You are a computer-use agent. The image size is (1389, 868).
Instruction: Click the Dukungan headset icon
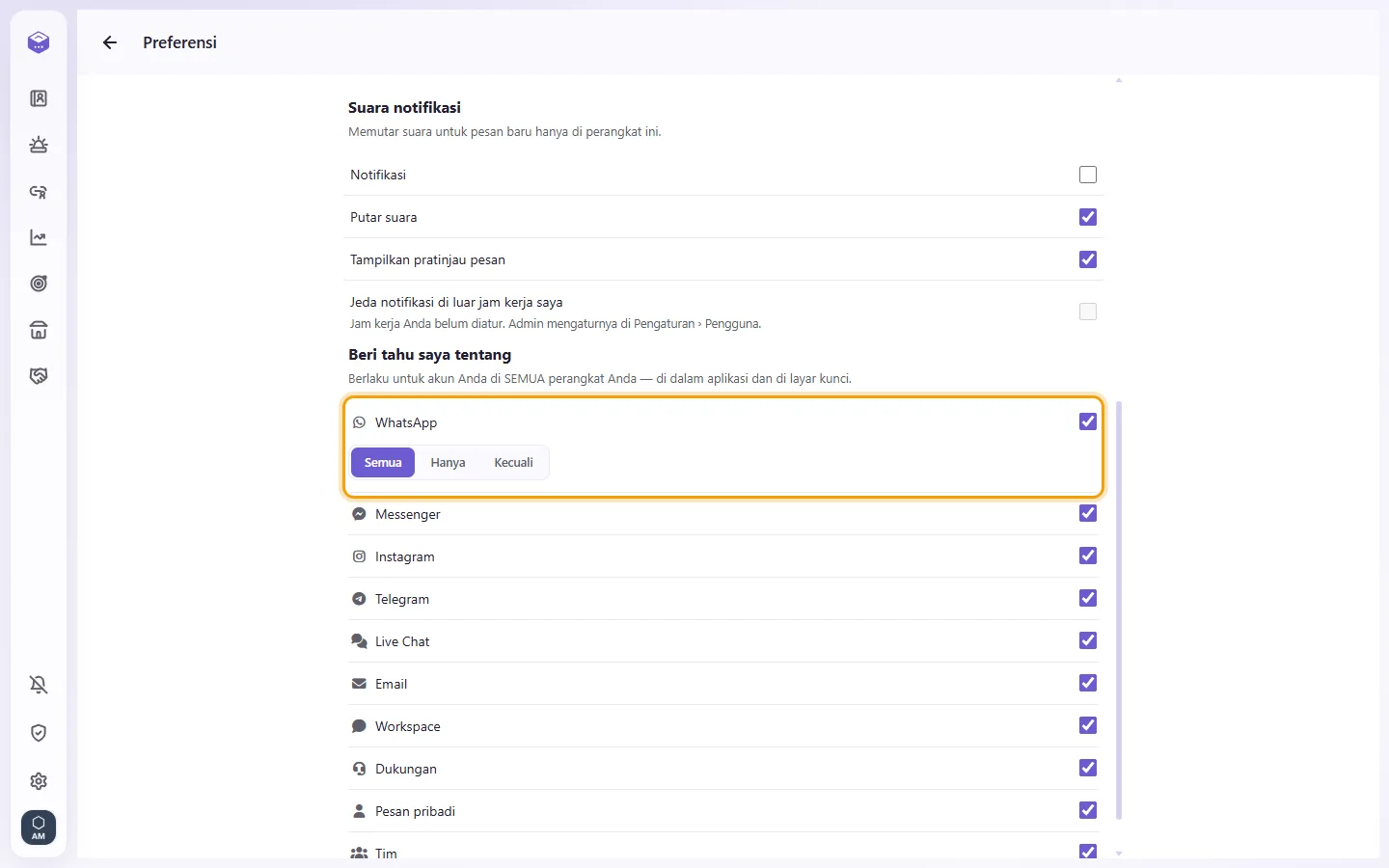(x=359, y=769)
